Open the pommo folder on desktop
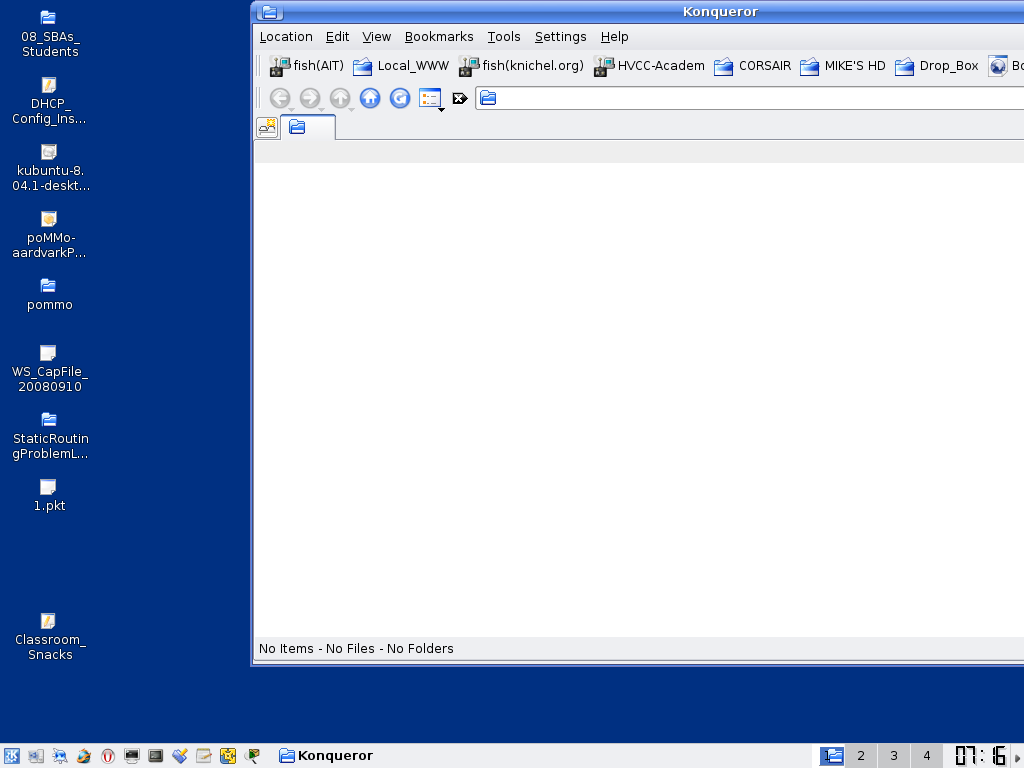This screenshot has height=768, width=1024. [x=49, y=294]
